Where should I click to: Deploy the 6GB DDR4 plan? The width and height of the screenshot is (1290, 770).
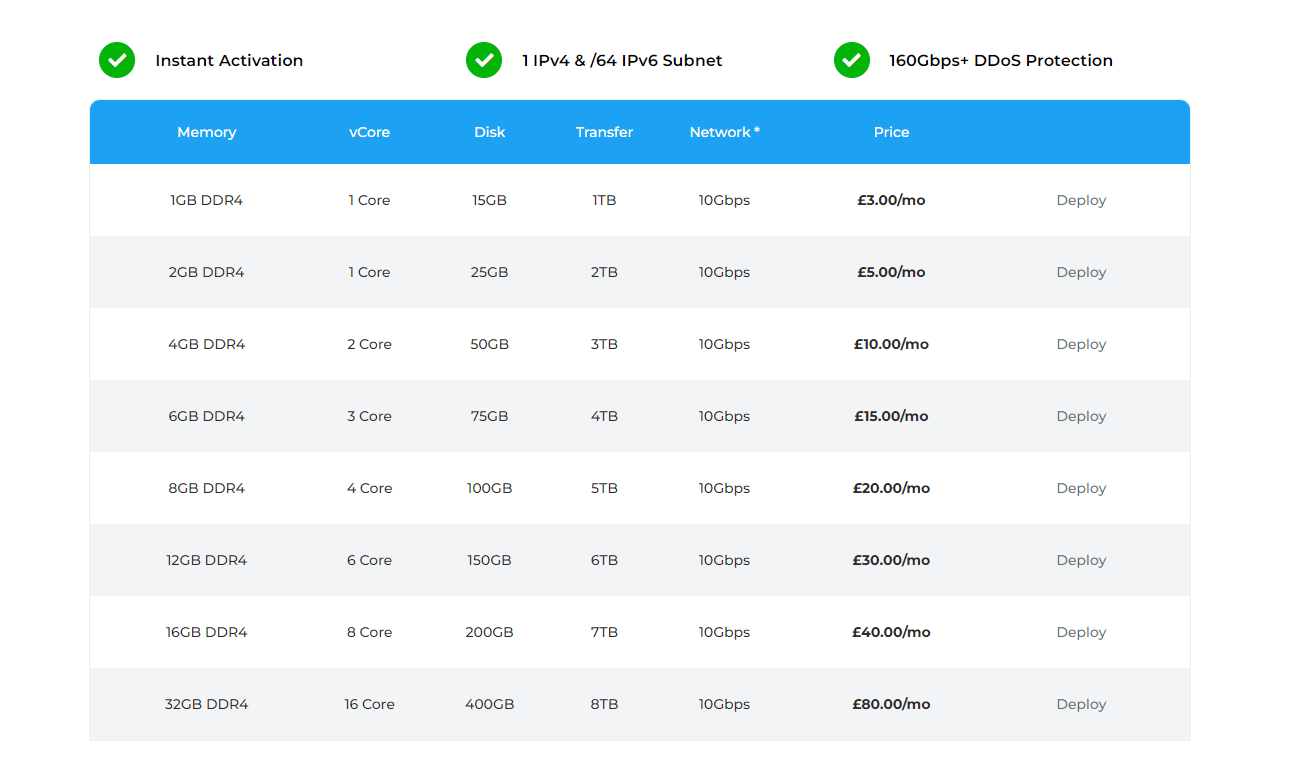tap(1081, 416)
